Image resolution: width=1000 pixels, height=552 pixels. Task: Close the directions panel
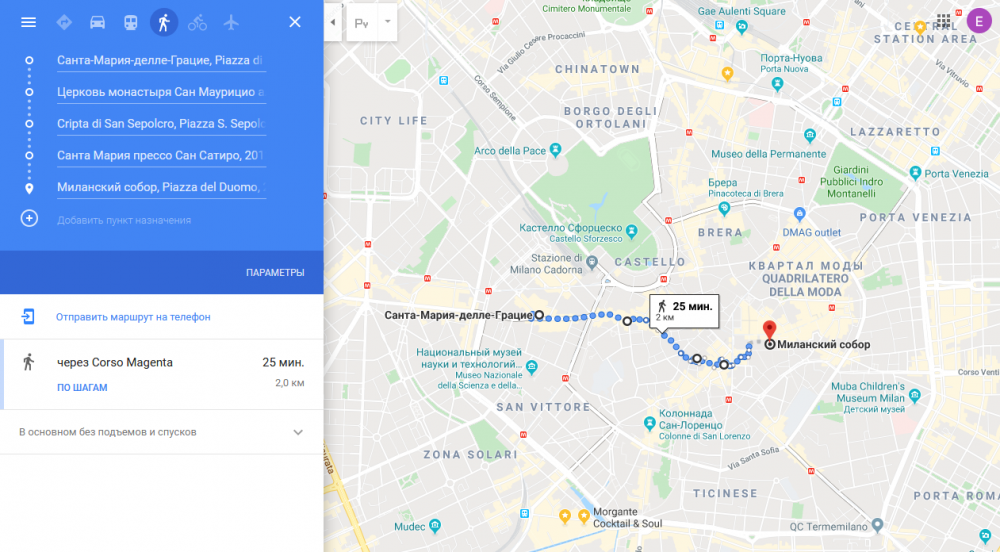295,22
